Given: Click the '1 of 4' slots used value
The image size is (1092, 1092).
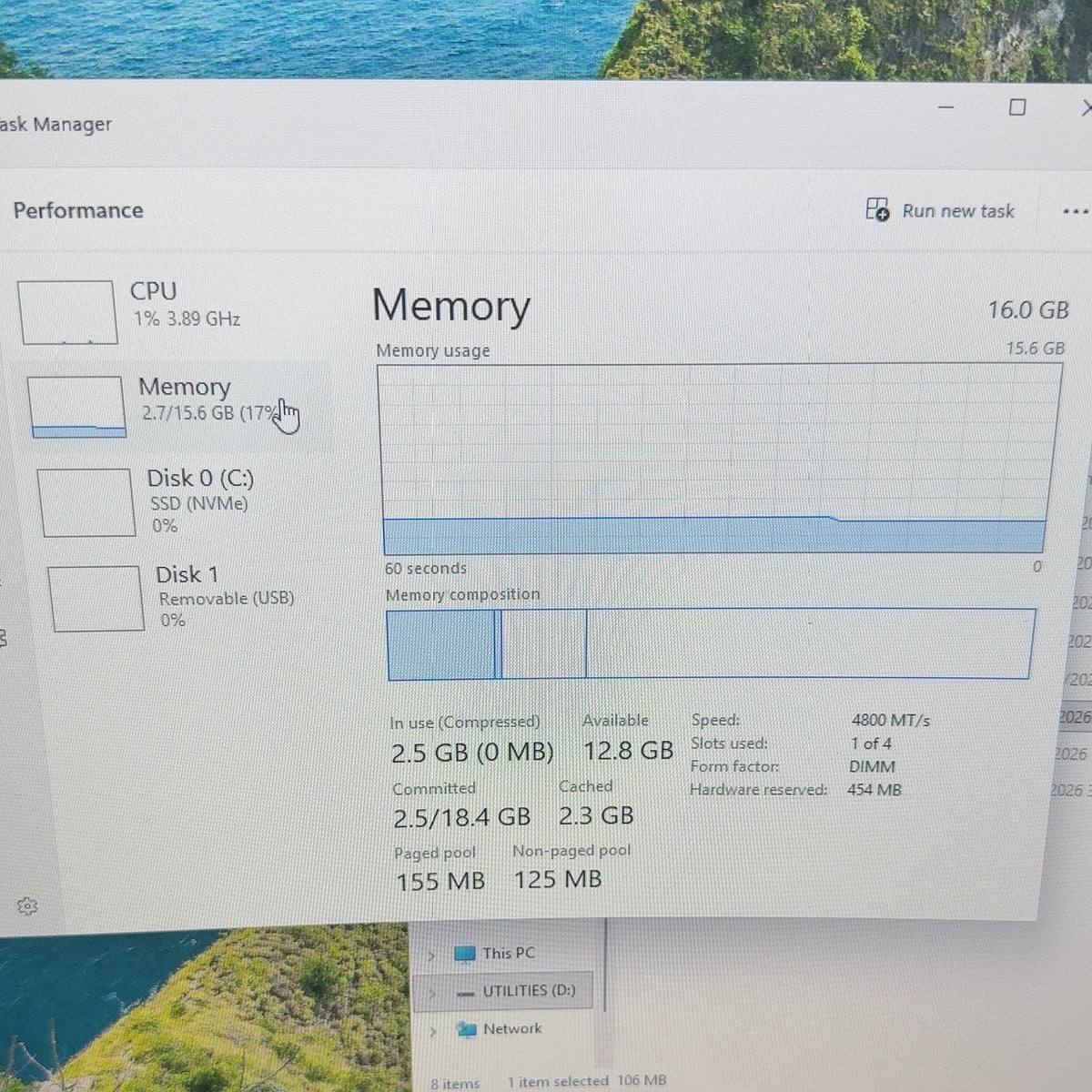Looking at the screenshot, I should tap(871, 743).
